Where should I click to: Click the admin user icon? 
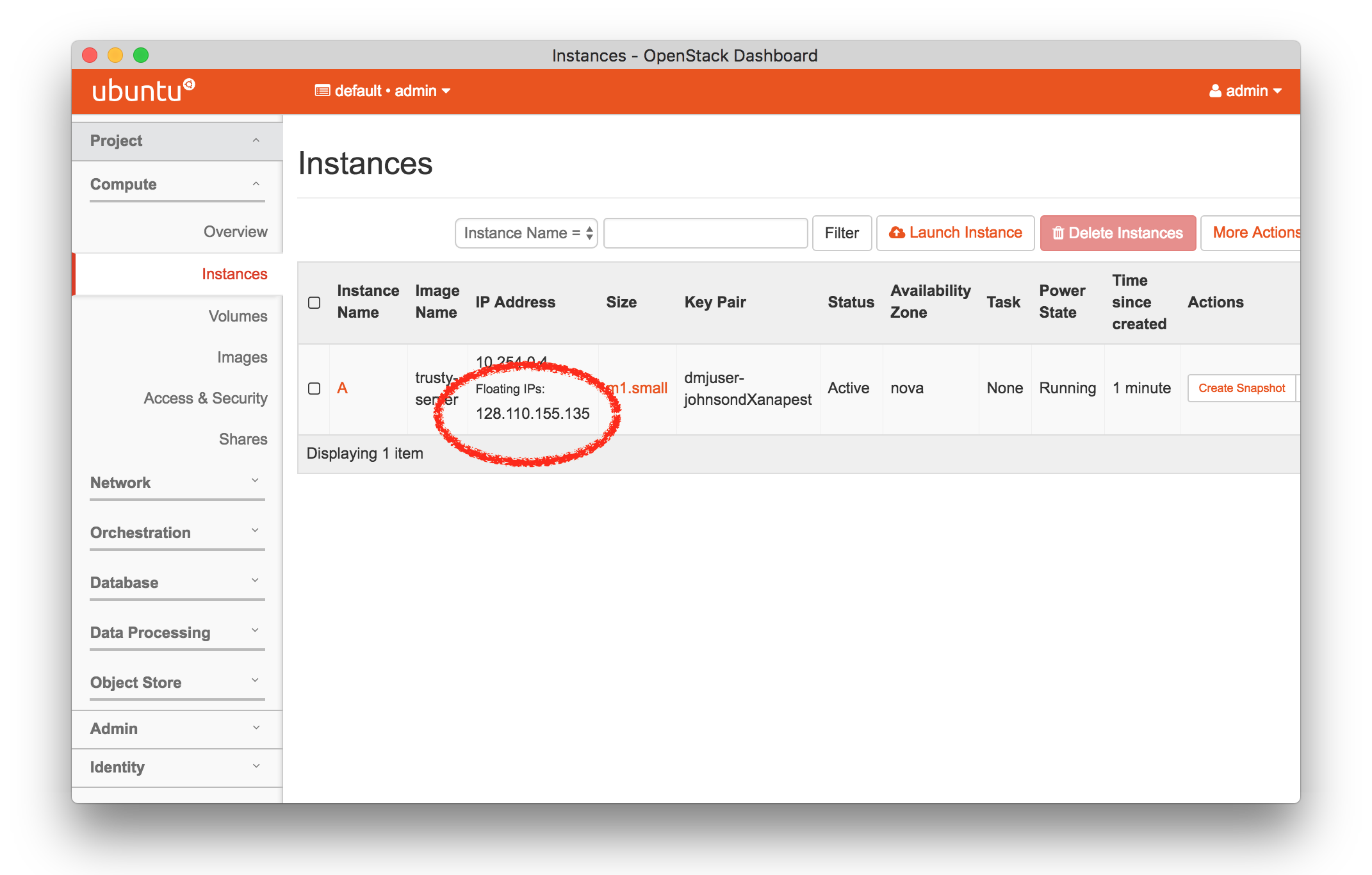[x=1215, y=91]
